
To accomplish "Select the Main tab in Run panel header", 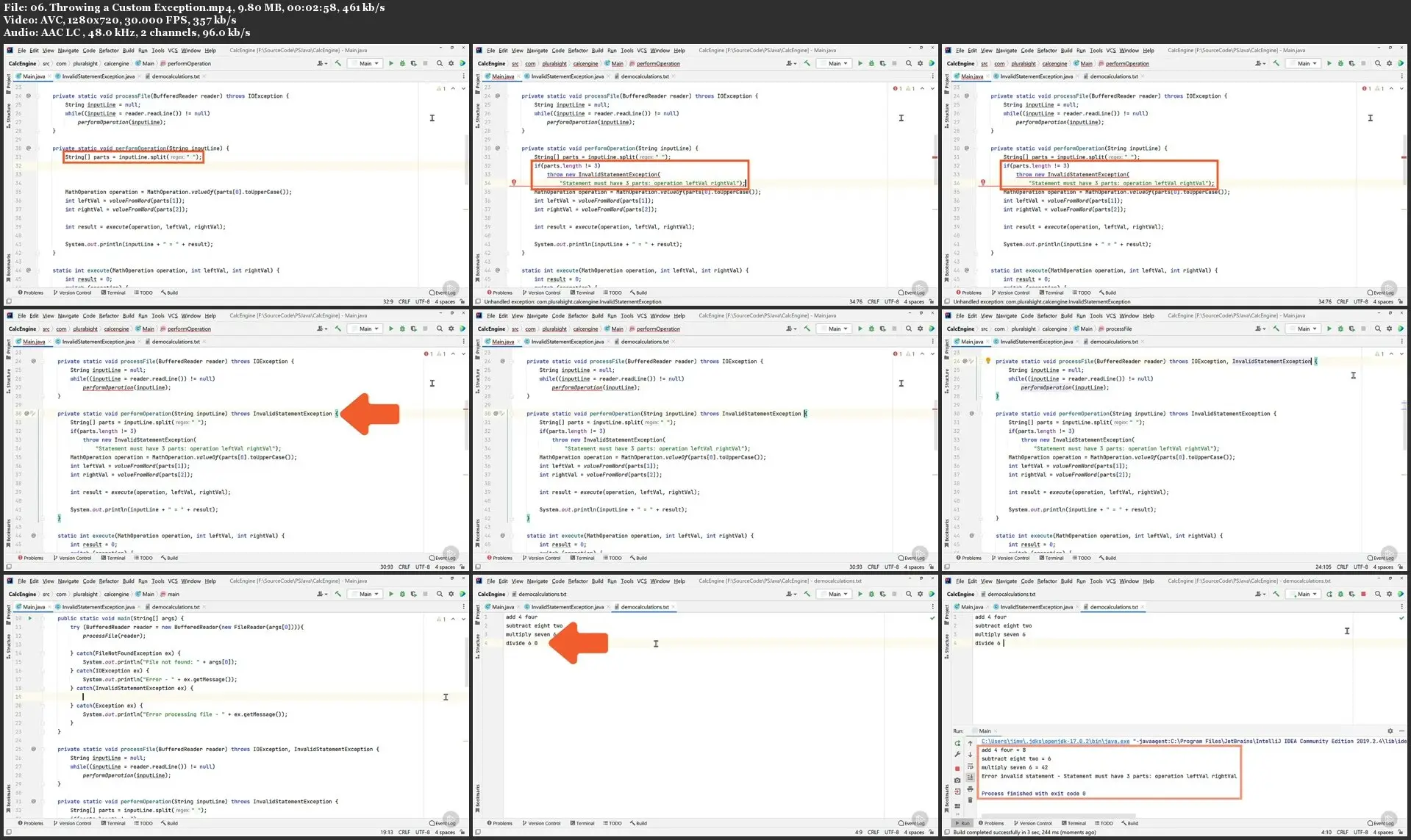I will pos(985,730).
